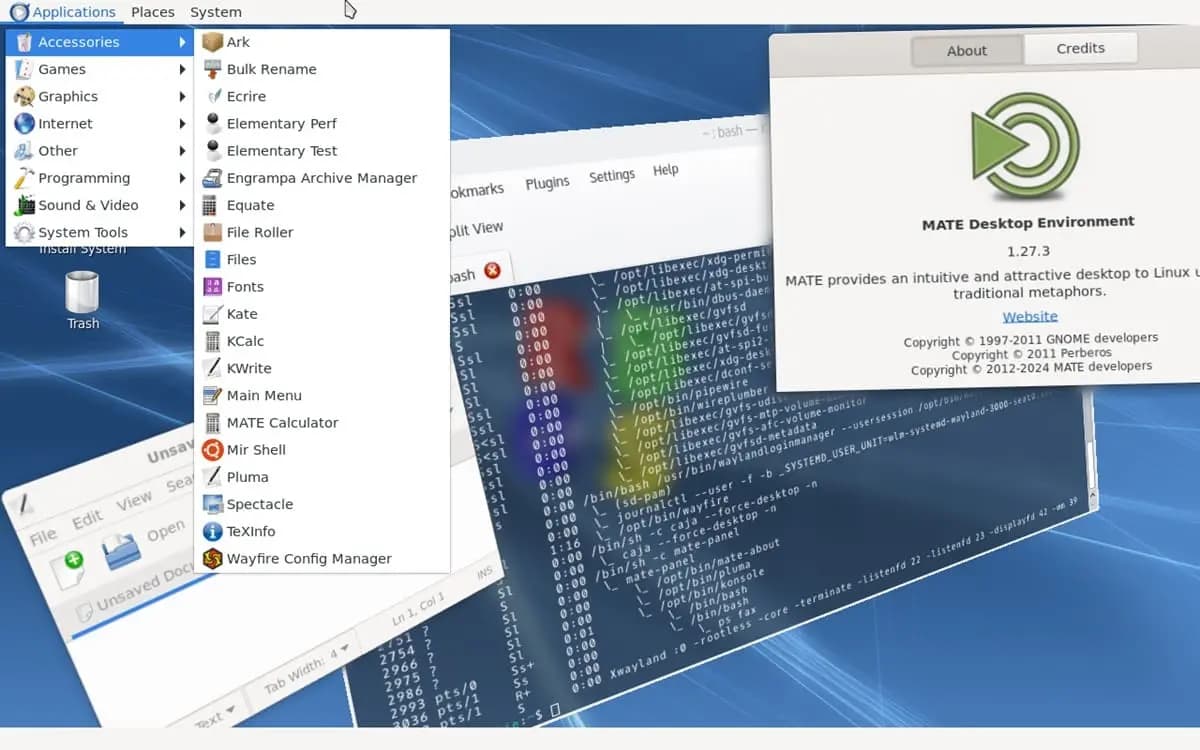Viewport: 1200px width, 750px height.
Task: Open the System menu in the panel
Action: pyautogui.click(x=215, y=12)
